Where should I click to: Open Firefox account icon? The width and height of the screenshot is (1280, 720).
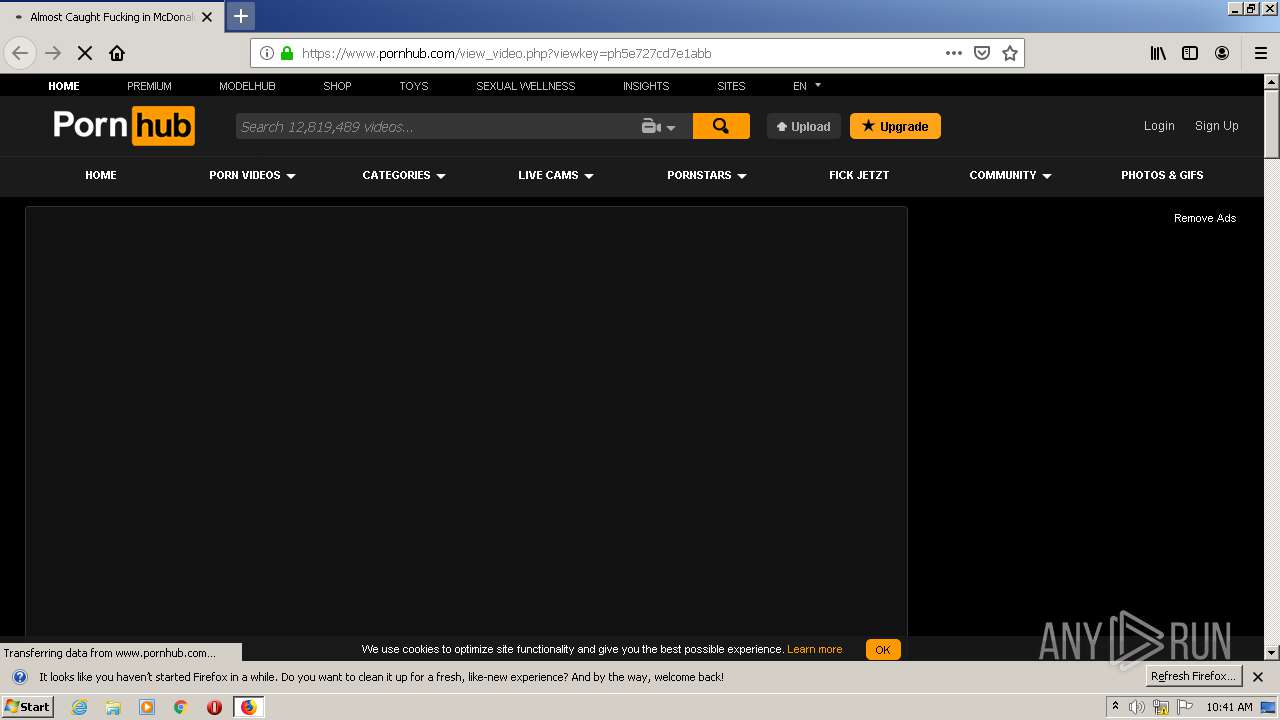click(1222, 53)
